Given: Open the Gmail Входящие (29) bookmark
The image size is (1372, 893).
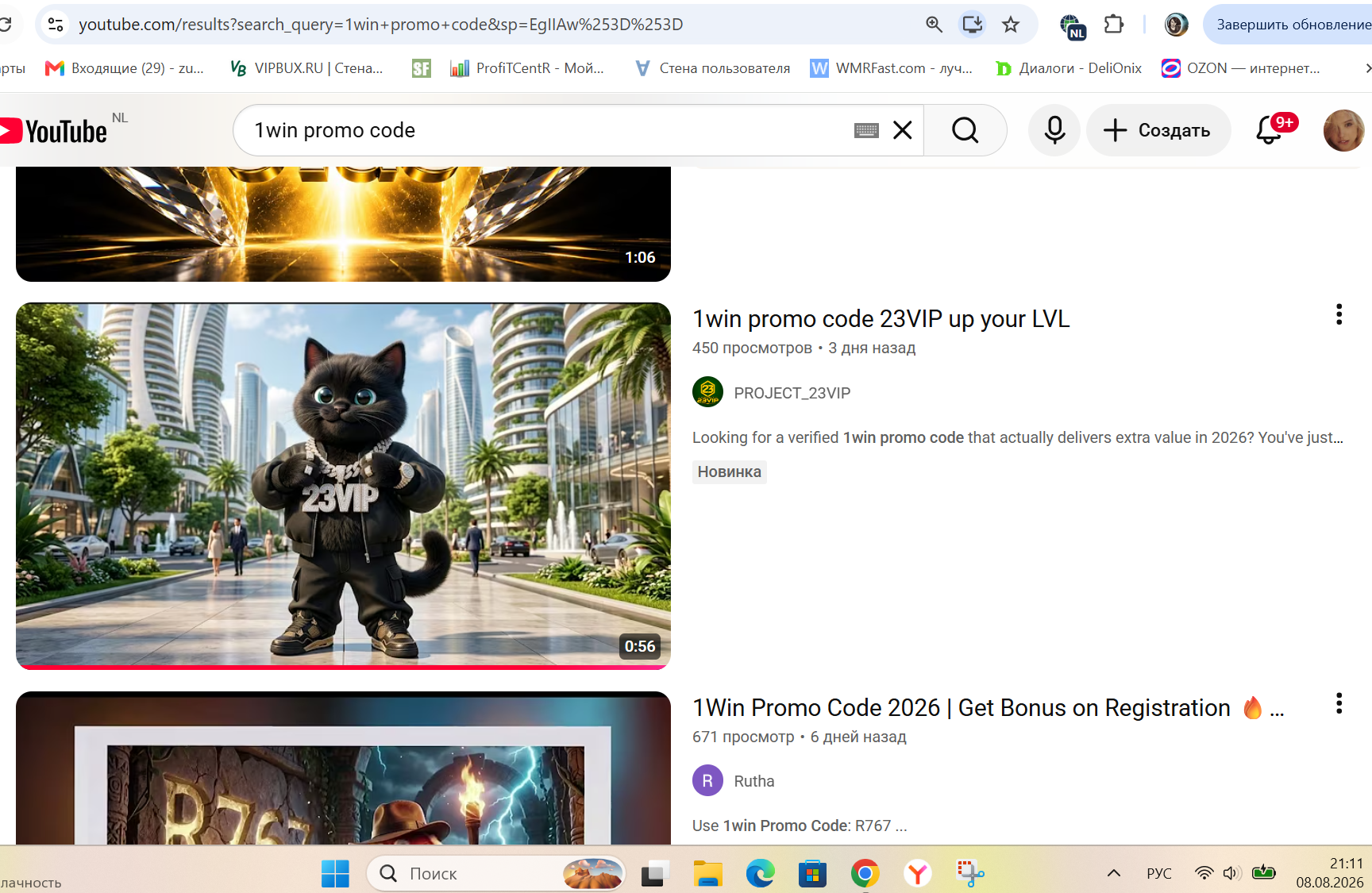Looking at the screenshot, I should coord(125,68).
